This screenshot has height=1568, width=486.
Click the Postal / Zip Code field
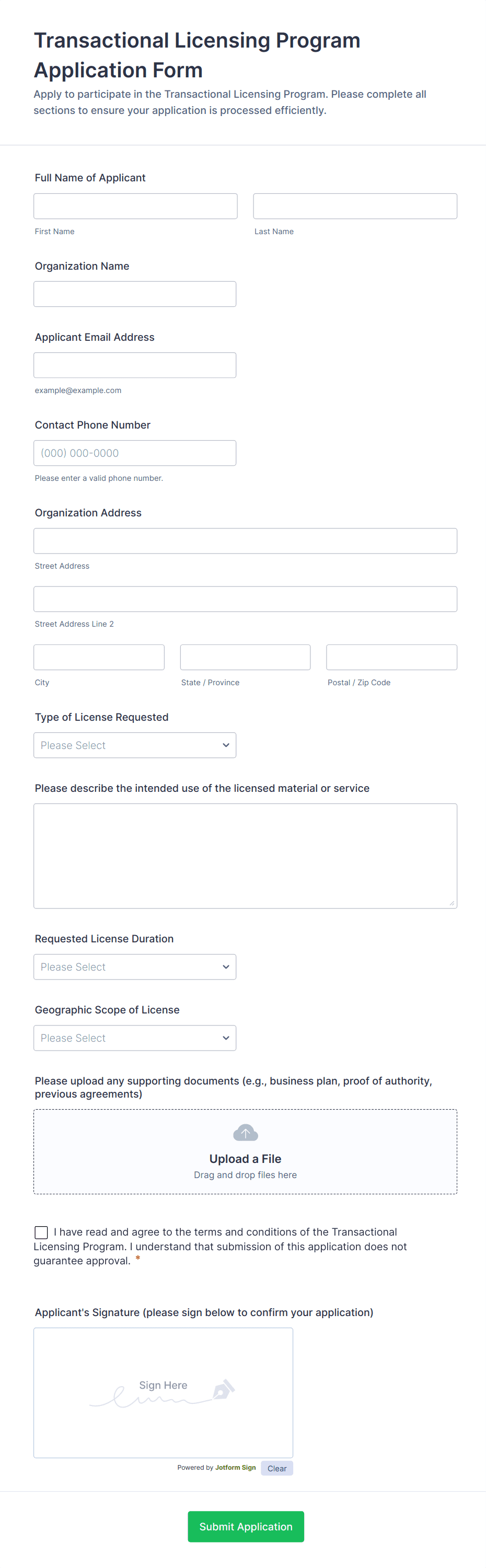pyautogui.click(x=391, y=658)
